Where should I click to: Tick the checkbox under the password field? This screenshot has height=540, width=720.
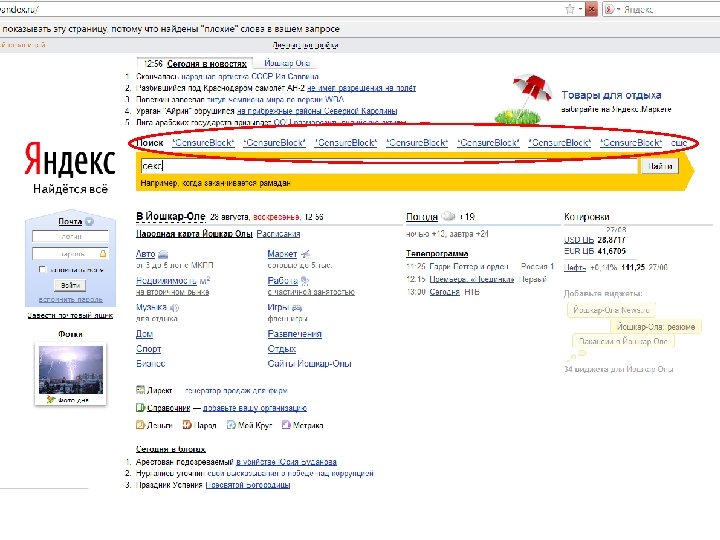(42, 270)
